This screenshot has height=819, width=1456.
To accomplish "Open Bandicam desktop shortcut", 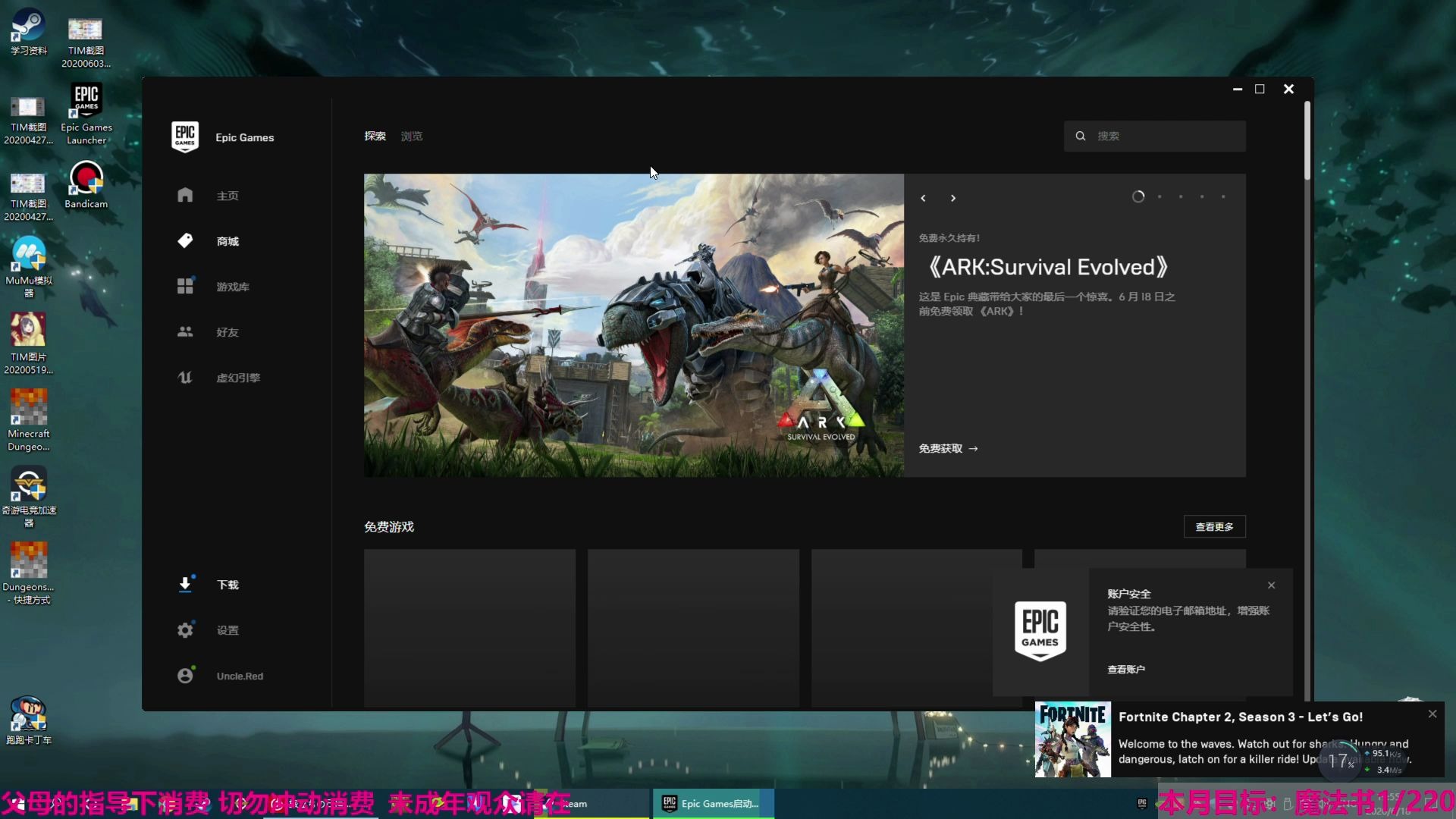I will point(86,184).
